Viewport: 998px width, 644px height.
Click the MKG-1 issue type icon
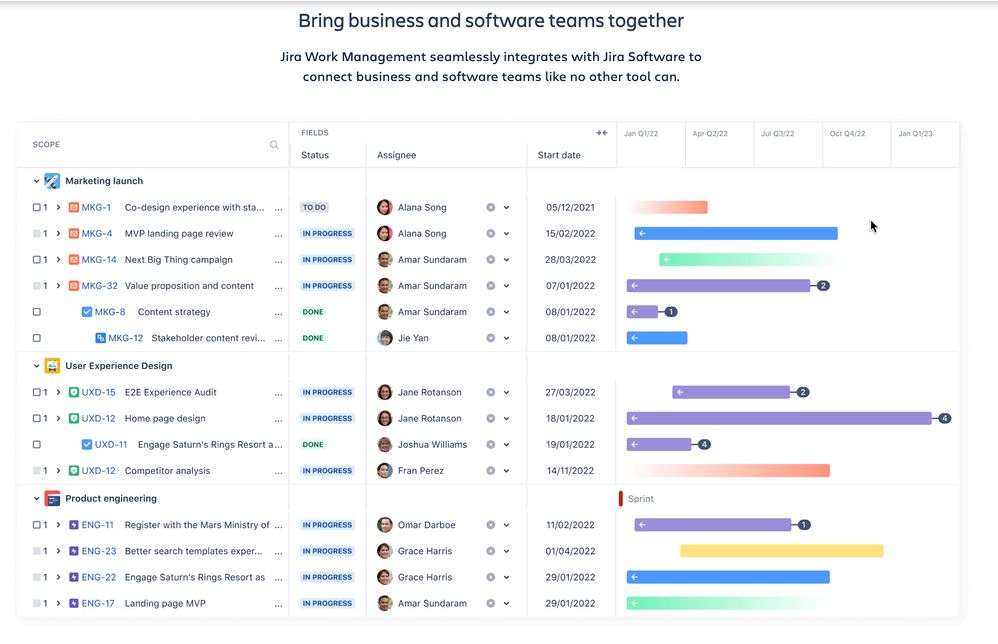pos(74,207)
